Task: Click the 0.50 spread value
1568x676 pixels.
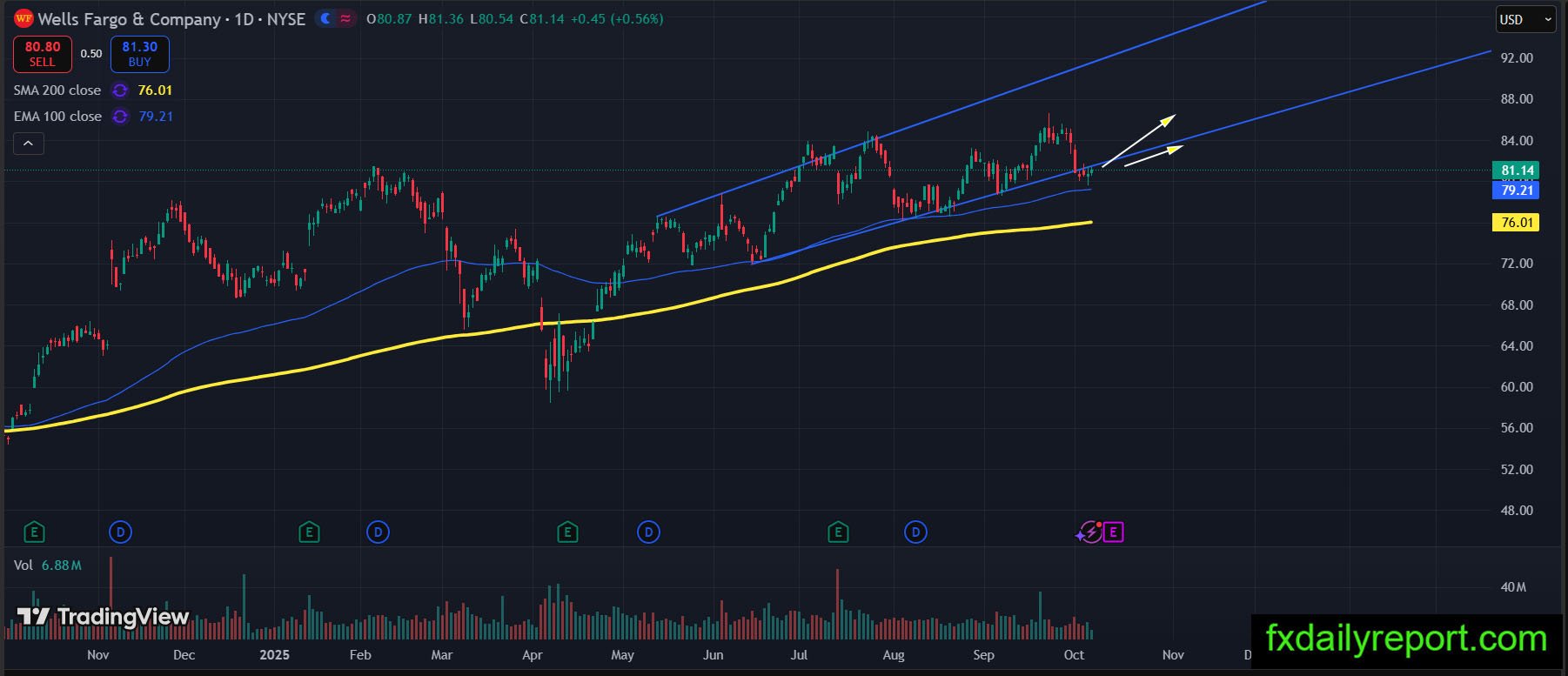Action: [91, 54]
